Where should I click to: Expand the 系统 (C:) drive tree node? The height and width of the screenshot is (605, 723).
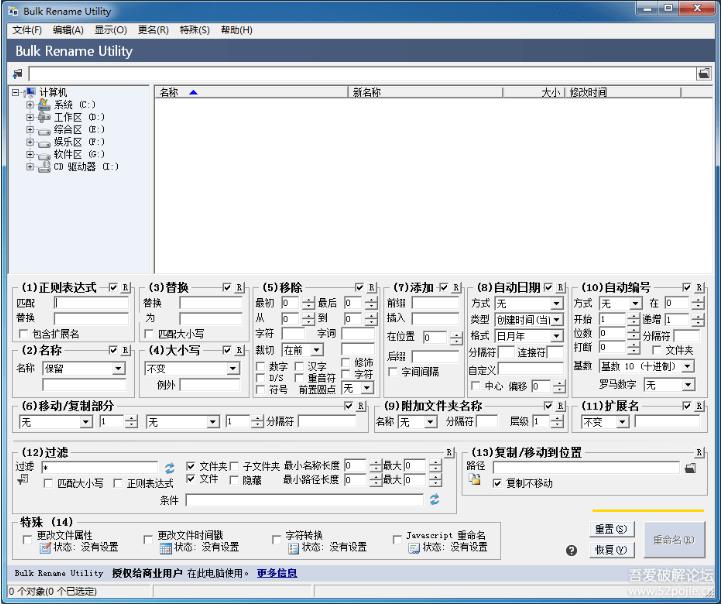pyautogui.click(x=30, y=104)
